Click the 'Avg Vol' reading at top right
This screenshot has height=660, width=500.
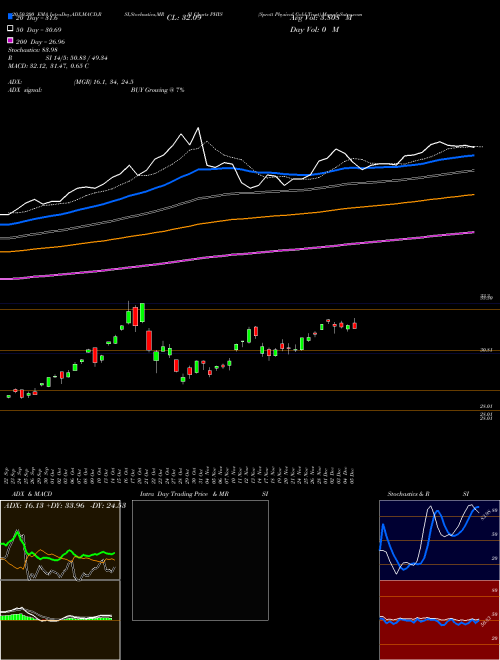click(x=321, y=18)
